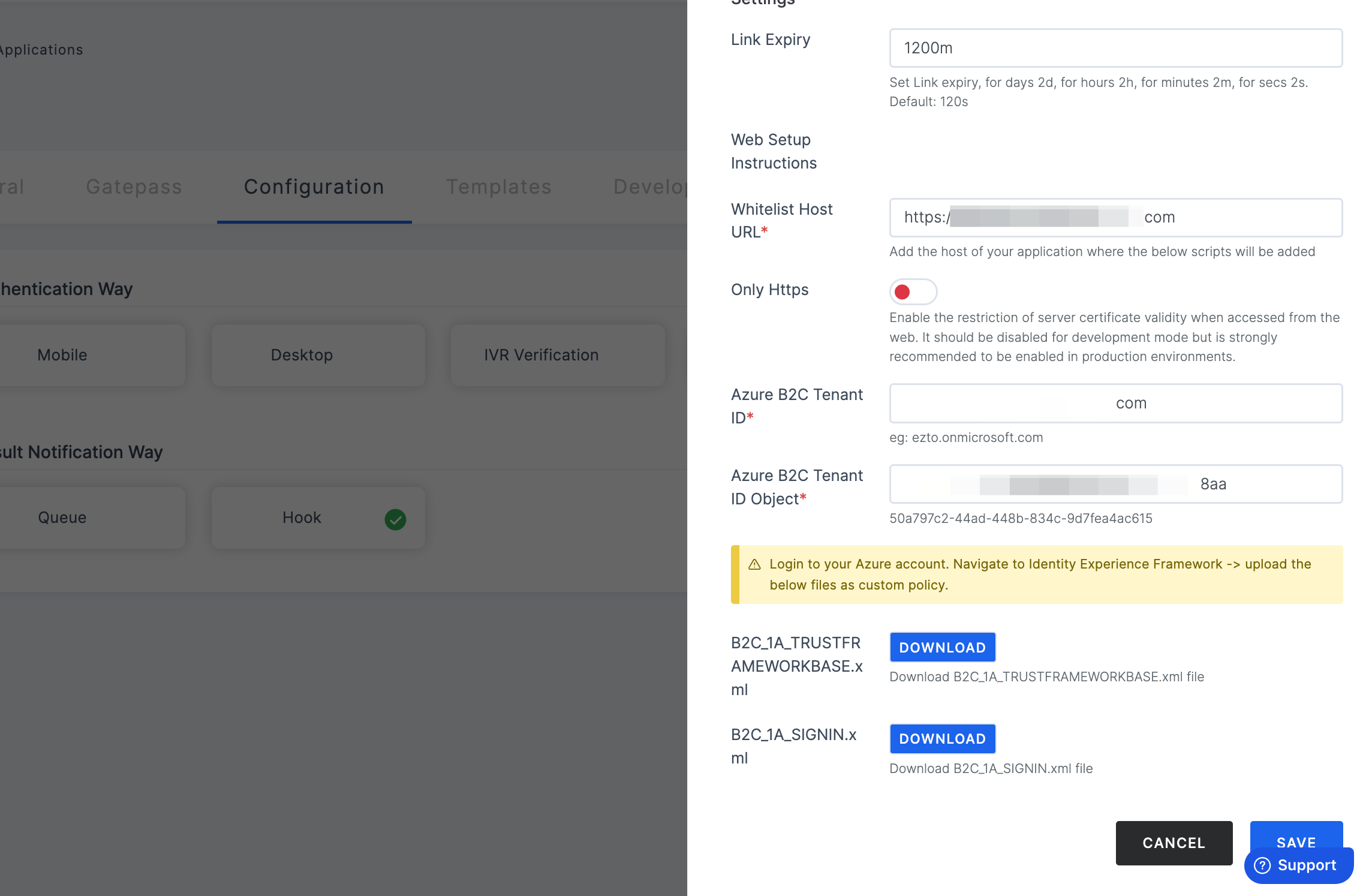The height and width of the screenshot is (896, 1366).
Task: Click the CANCEL button
Action: (1174, 843)
